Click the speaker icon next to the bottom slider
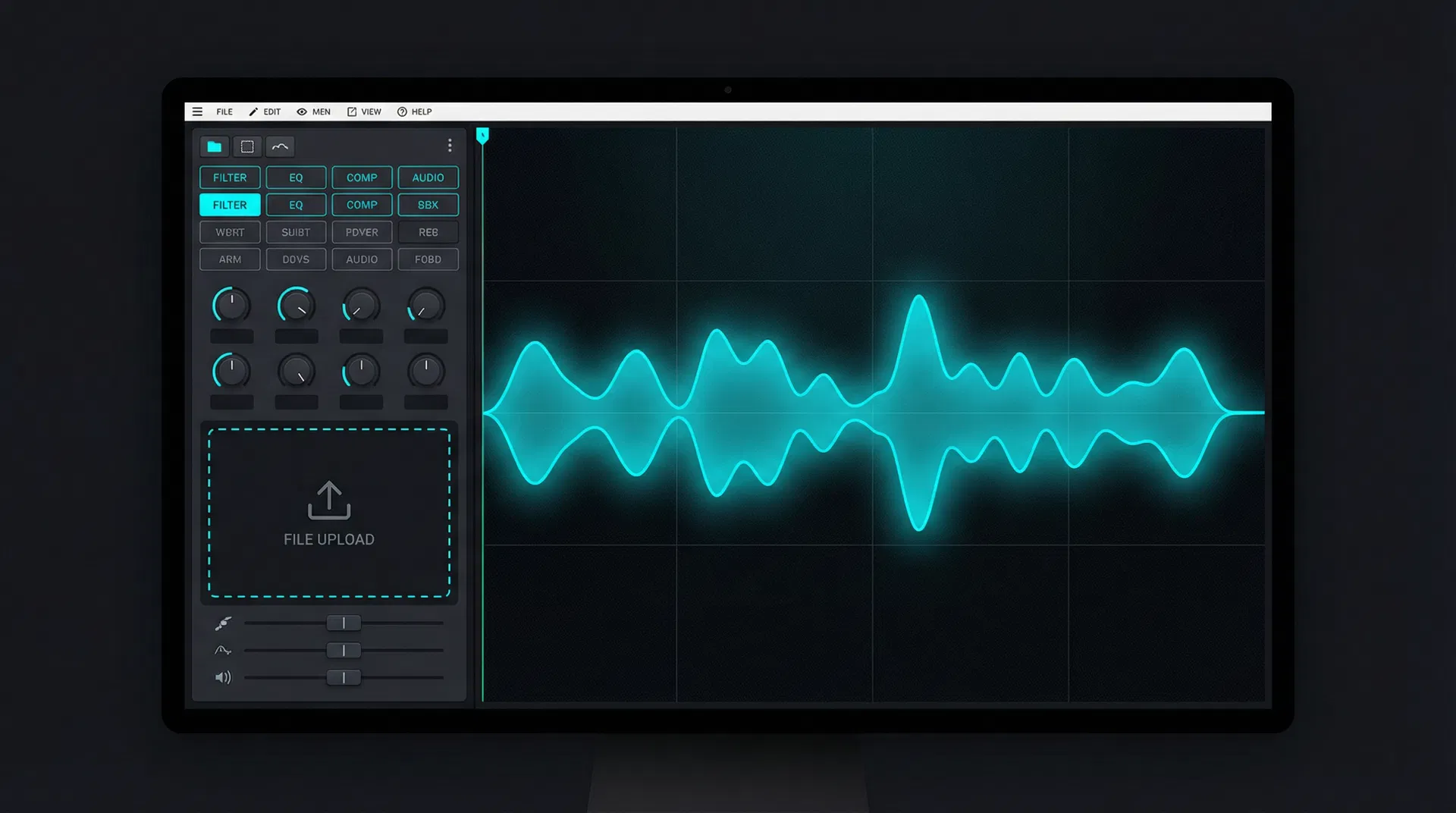1456x813 pixels. pyautogui.click(x=221, y=676)
